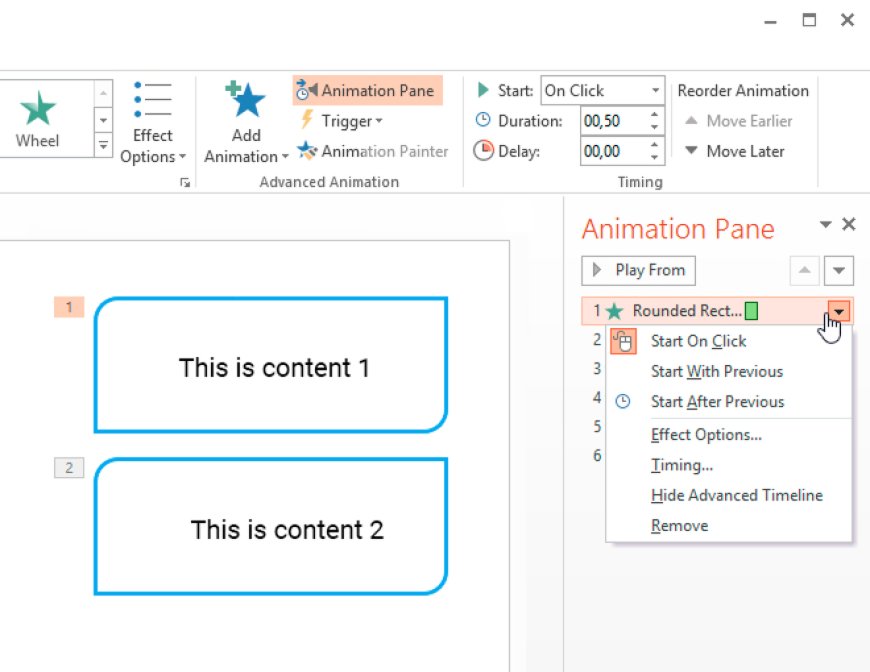Toggle the Animation Pane button

click(367, 90)
